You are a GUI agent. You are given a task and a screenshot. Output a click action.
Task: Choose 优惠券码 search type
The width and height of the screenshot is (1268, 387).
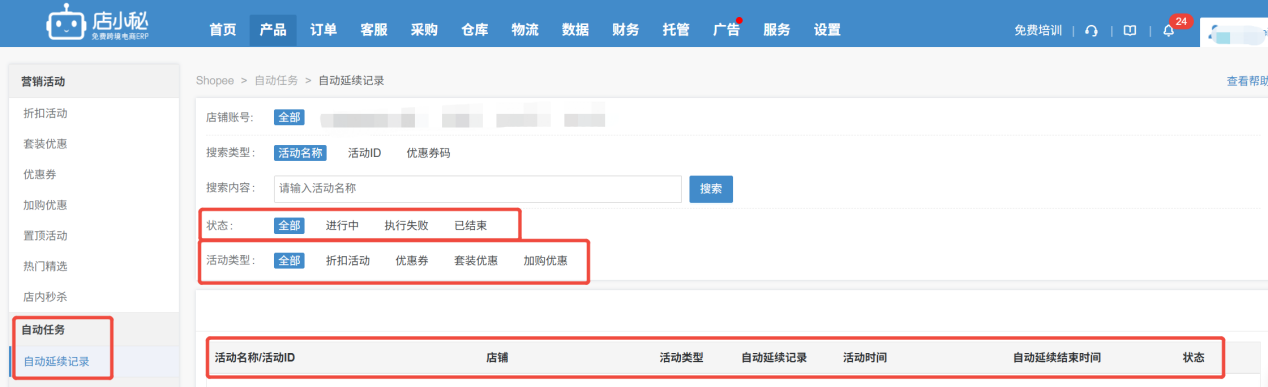428,153
